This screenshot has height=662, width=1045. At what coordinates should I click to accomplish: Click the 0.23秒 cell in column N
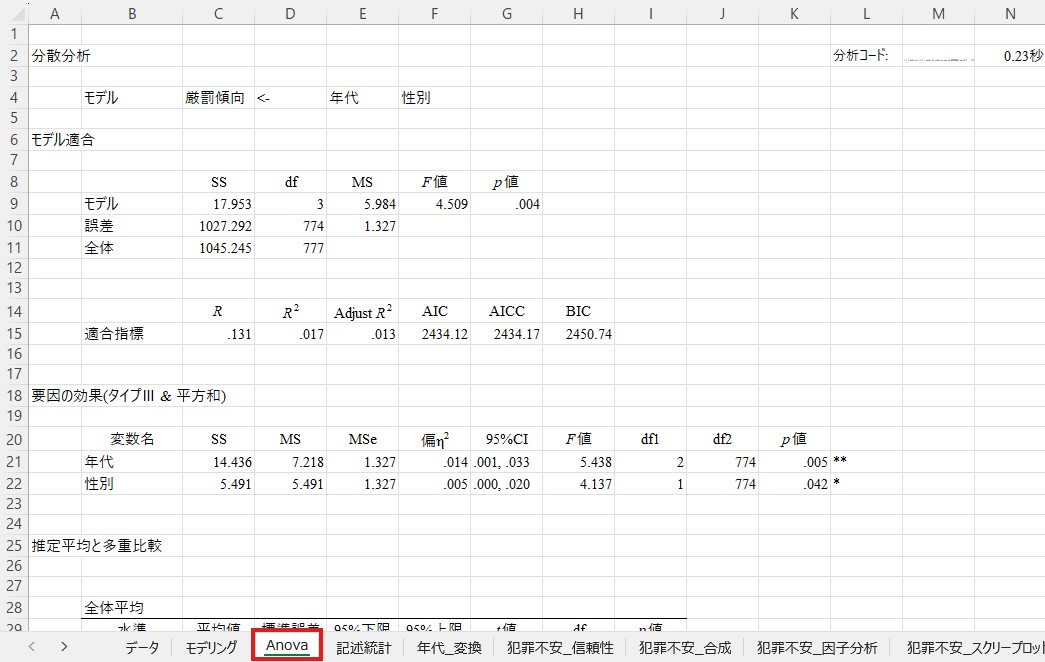point(1010,56)
